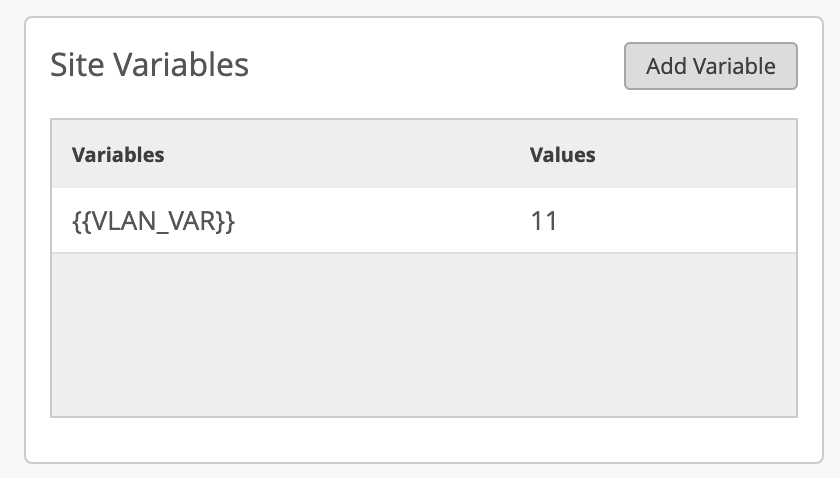Click the word Add on the Add Variable button

[665, 66]
